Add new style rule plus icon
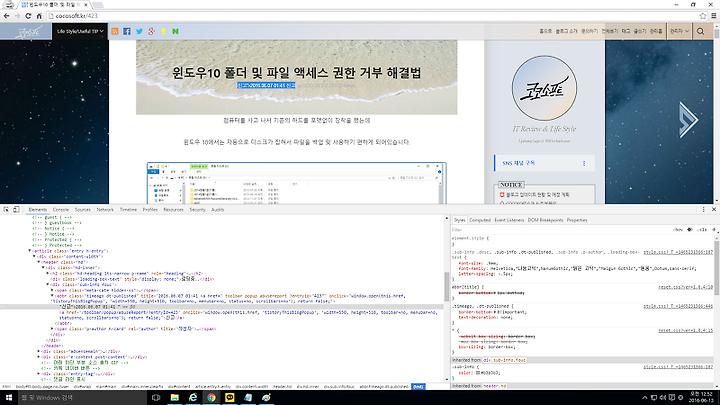The height and width of the screenshot is (405, 720). tap(714, 230)
